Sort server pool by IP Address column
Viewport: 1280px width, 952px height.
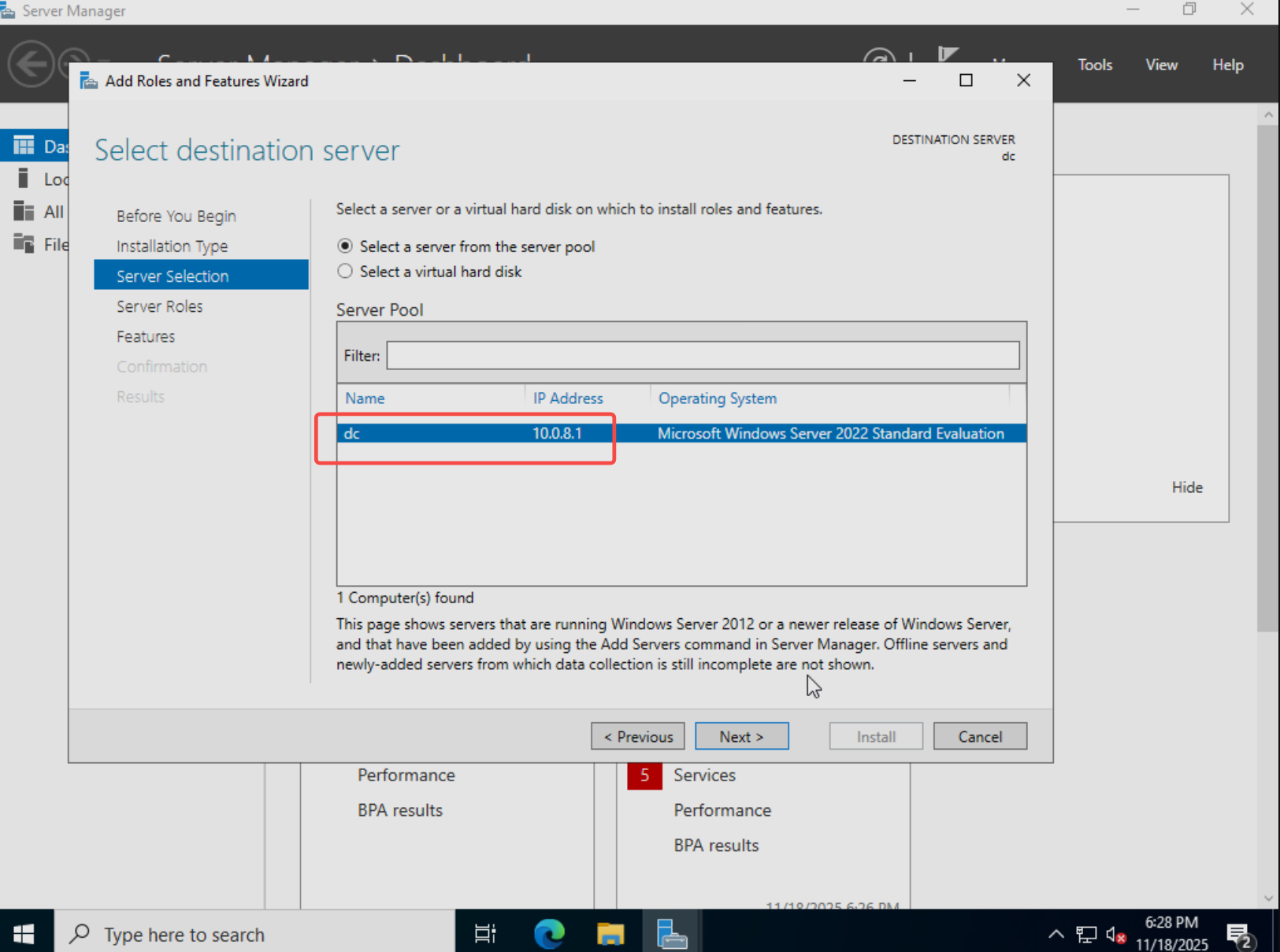click(568, 398)
